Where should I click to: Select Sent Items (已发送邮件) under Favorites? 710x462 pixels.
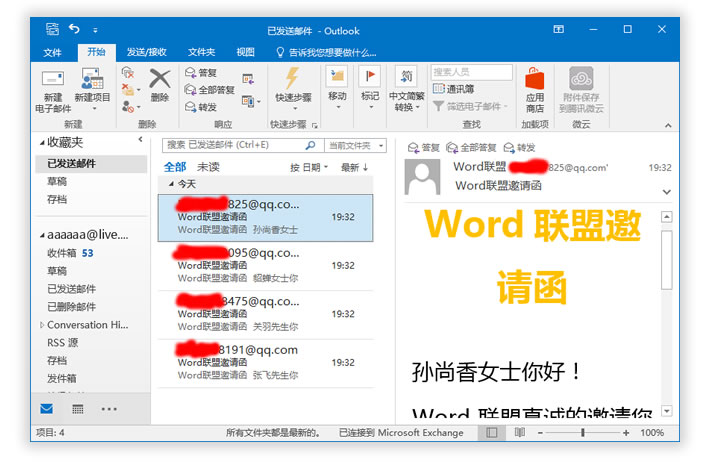tap(91, 163)
